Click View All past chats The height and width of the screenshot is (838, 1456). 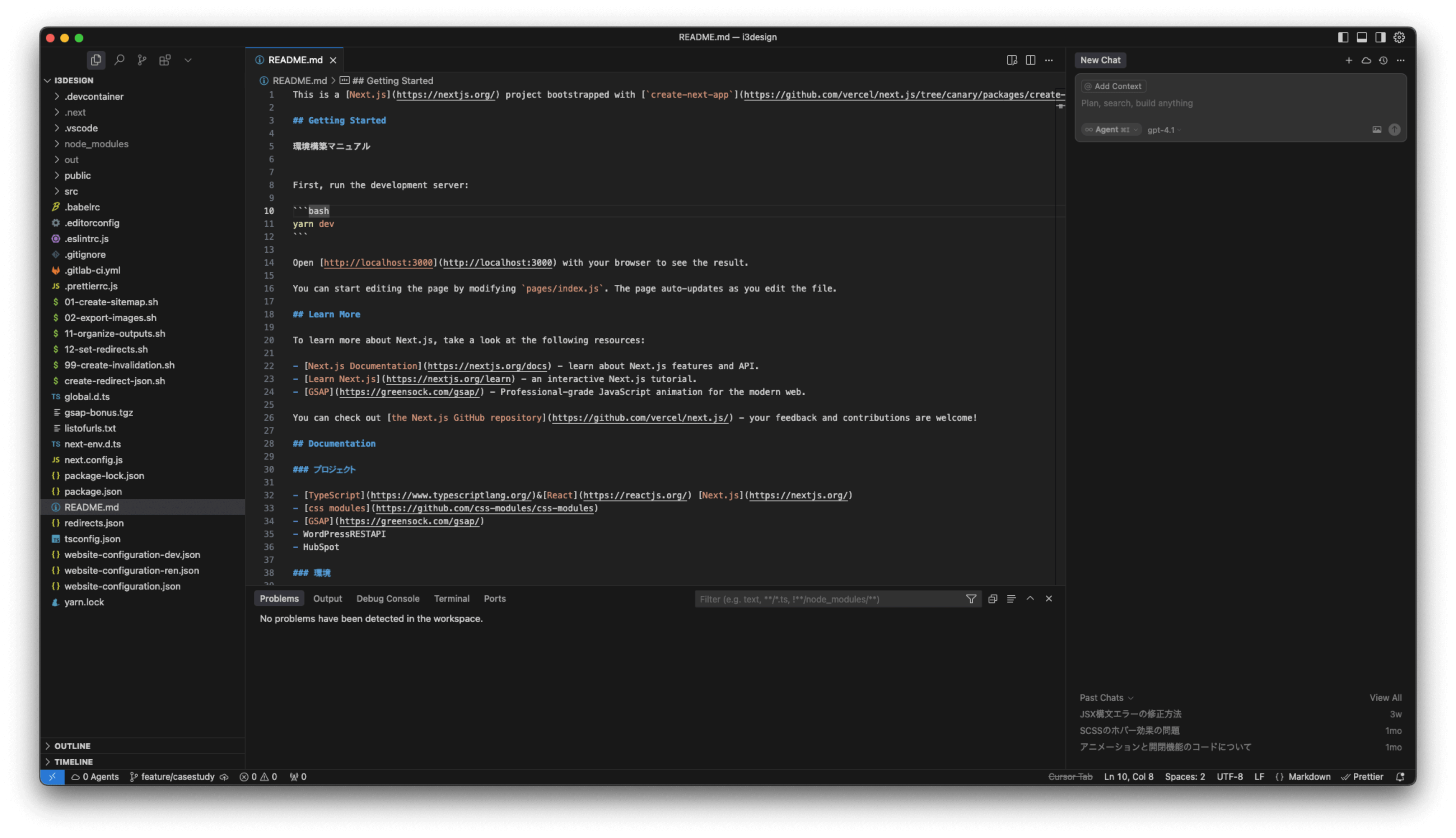click(x=1385, y=698)
